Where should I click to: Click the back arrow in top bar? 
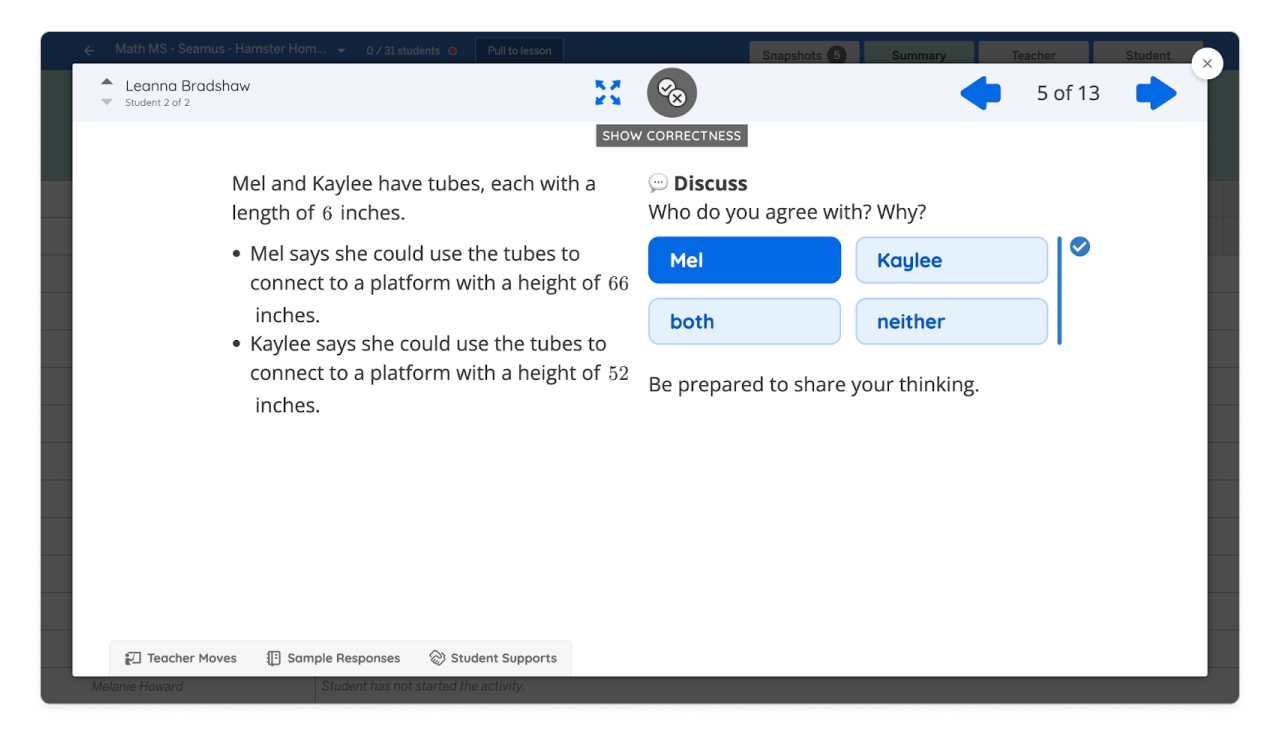tap(89, 50)
